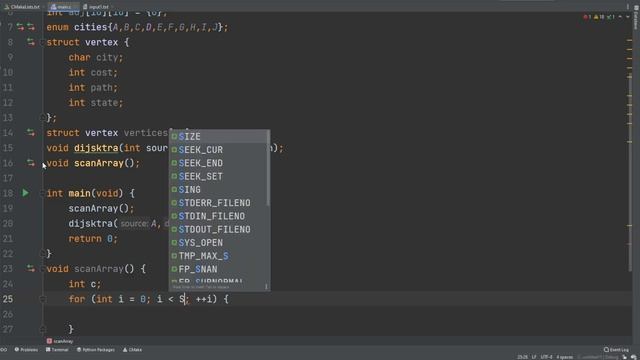Click the fold end marker on line 27

click(x=42, y=329)
